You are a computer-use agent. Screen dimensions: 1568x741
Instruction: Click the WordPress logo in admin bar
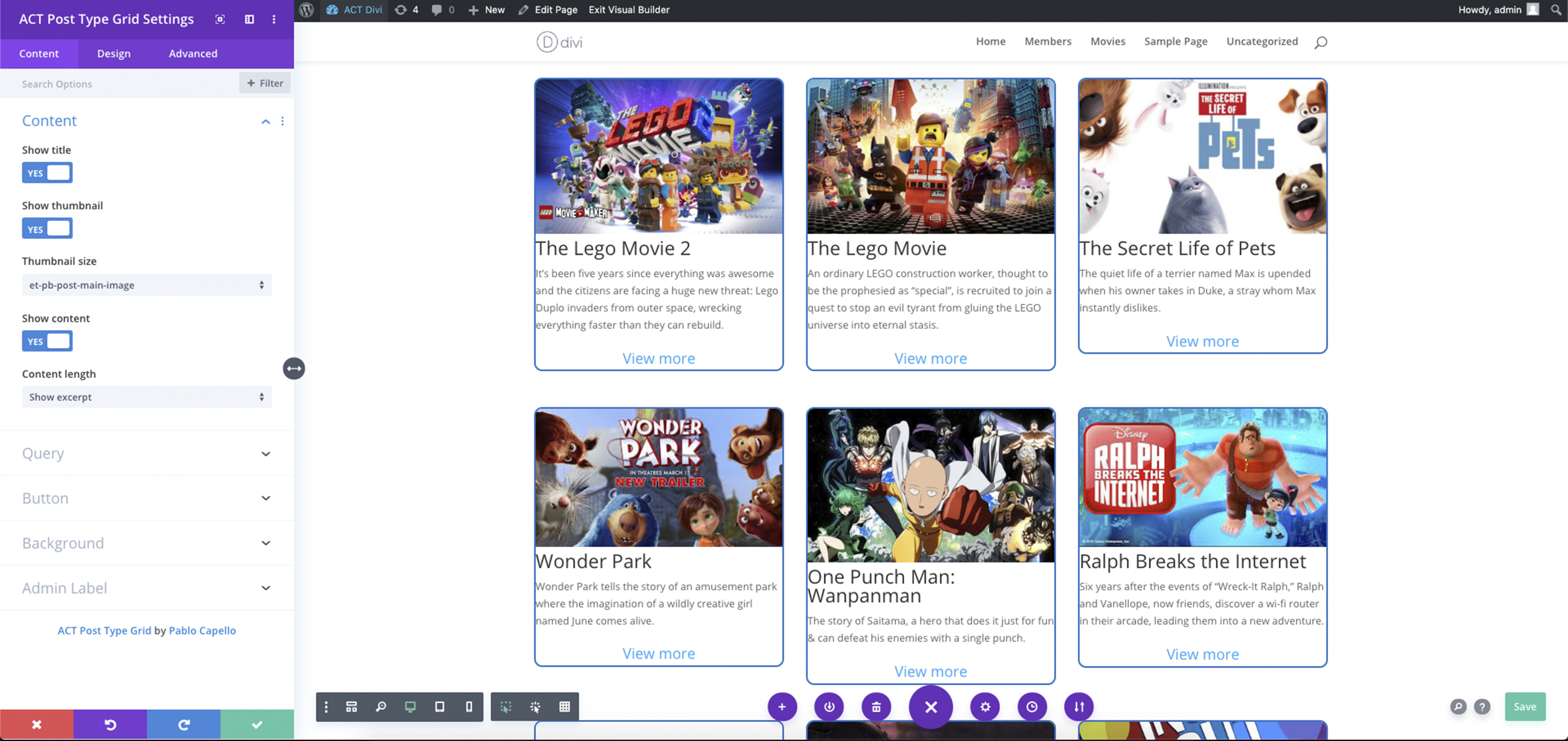(306, 10)
